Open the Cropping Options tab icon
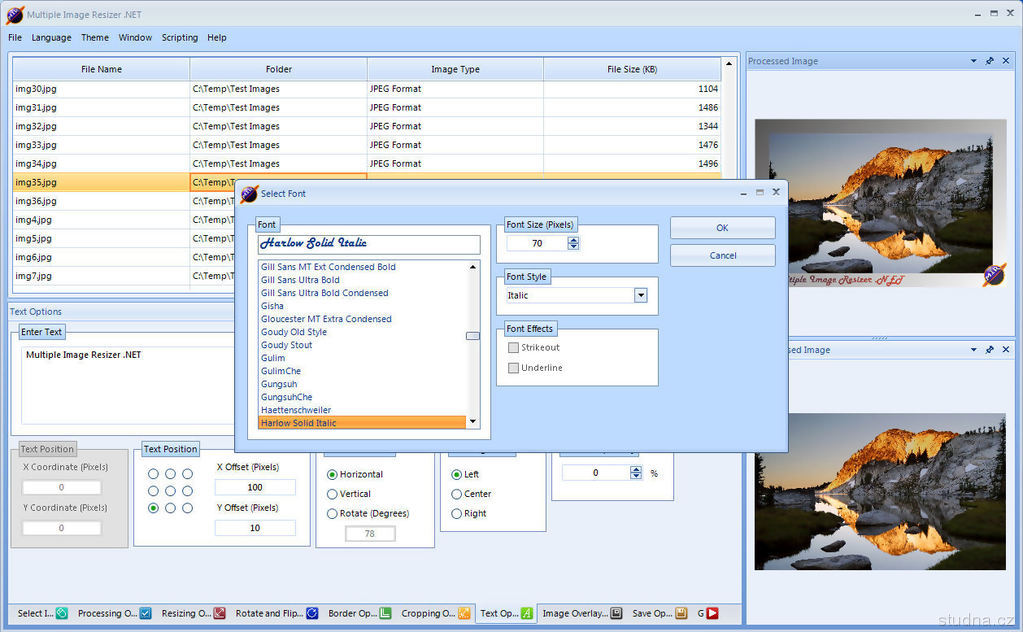This screenshot has height=632, width=1023. click(464, 613)
